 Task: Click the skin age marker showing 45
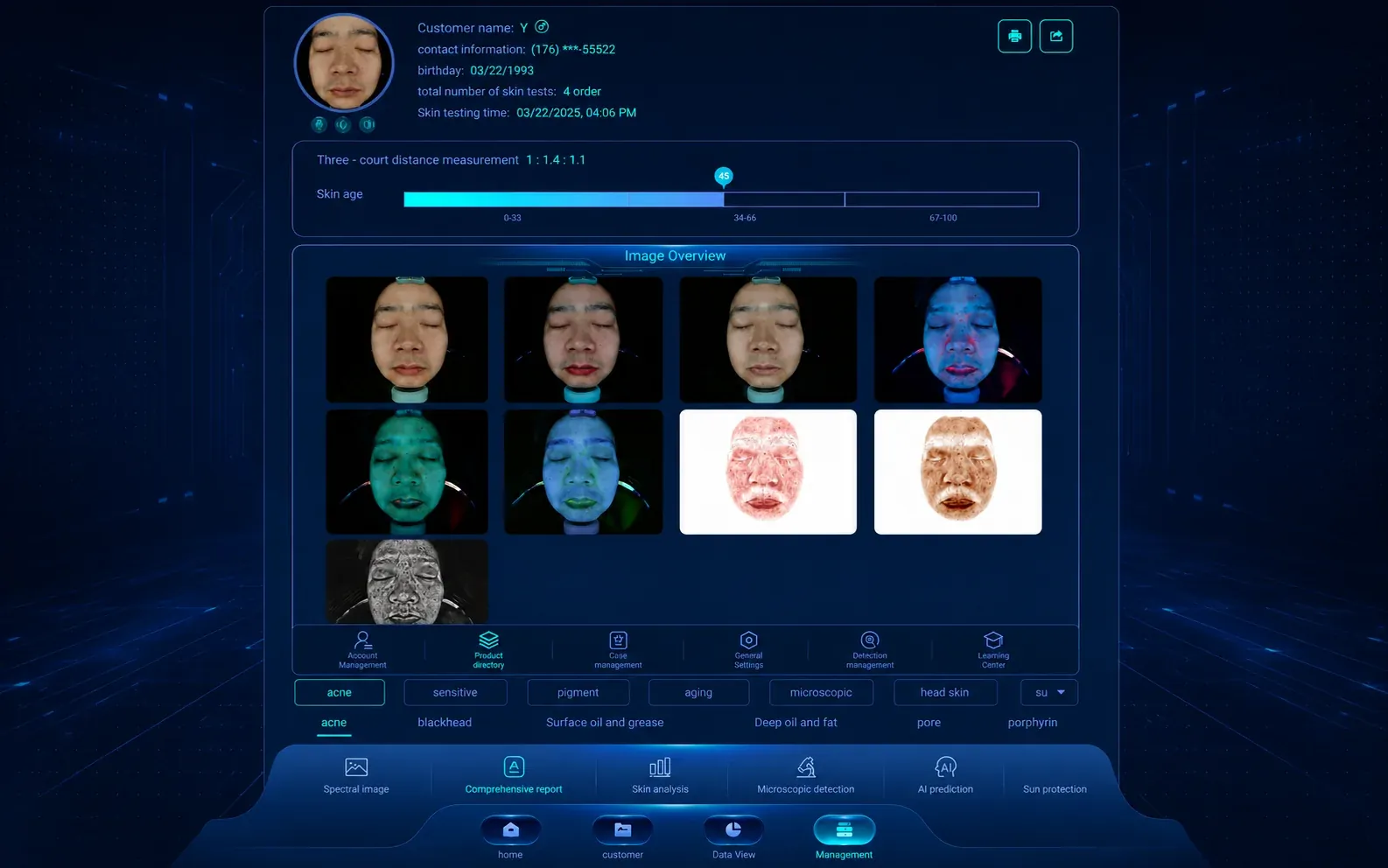pyautogui.click(x=723, y=177)
